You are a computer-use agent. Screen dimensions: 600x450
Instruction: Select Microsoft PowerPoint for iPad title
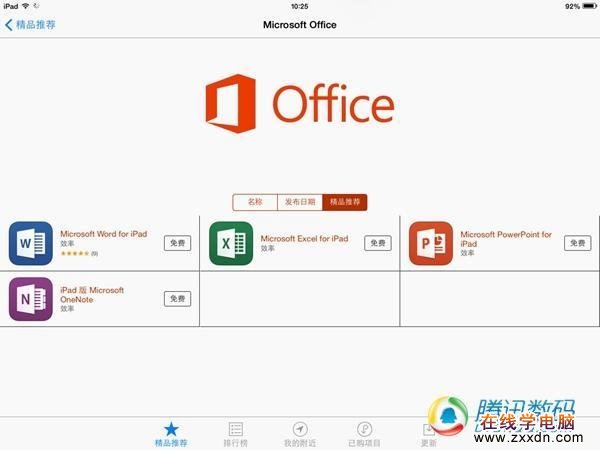[x=506, y=239]
